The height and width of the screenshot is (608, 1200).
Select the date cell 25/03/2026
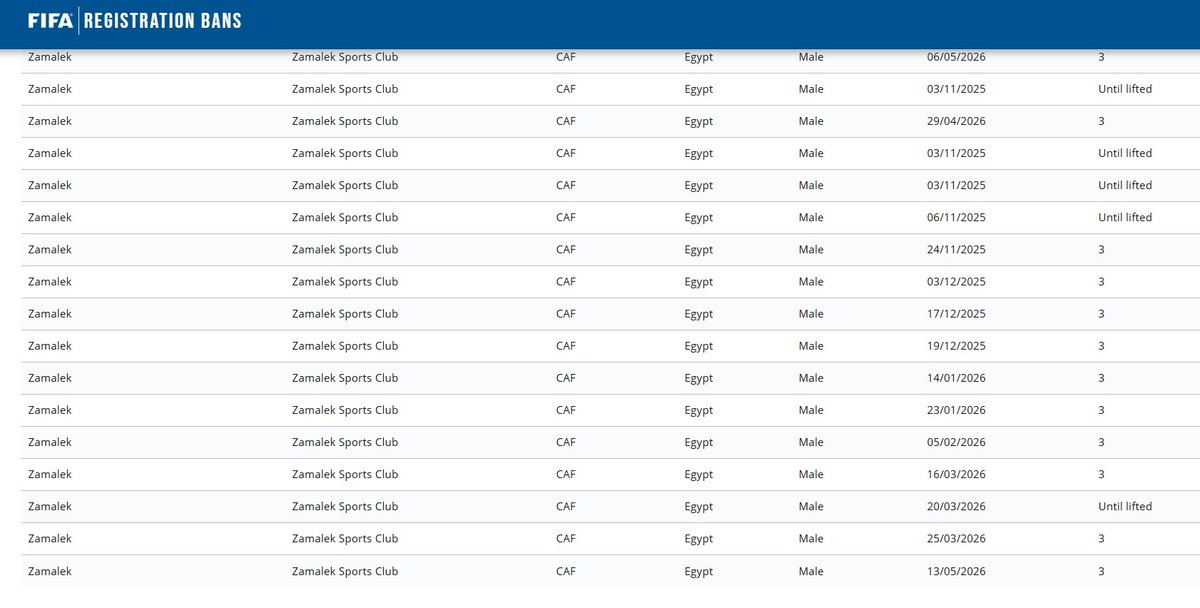pos(956,538)
